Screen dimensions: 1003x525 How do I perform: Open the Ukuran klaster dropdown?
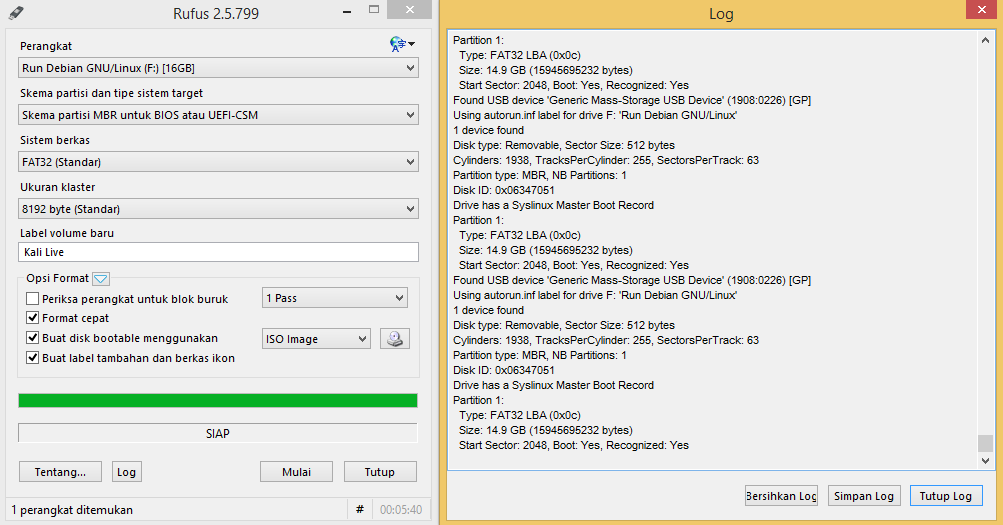(x=218, y=208)
